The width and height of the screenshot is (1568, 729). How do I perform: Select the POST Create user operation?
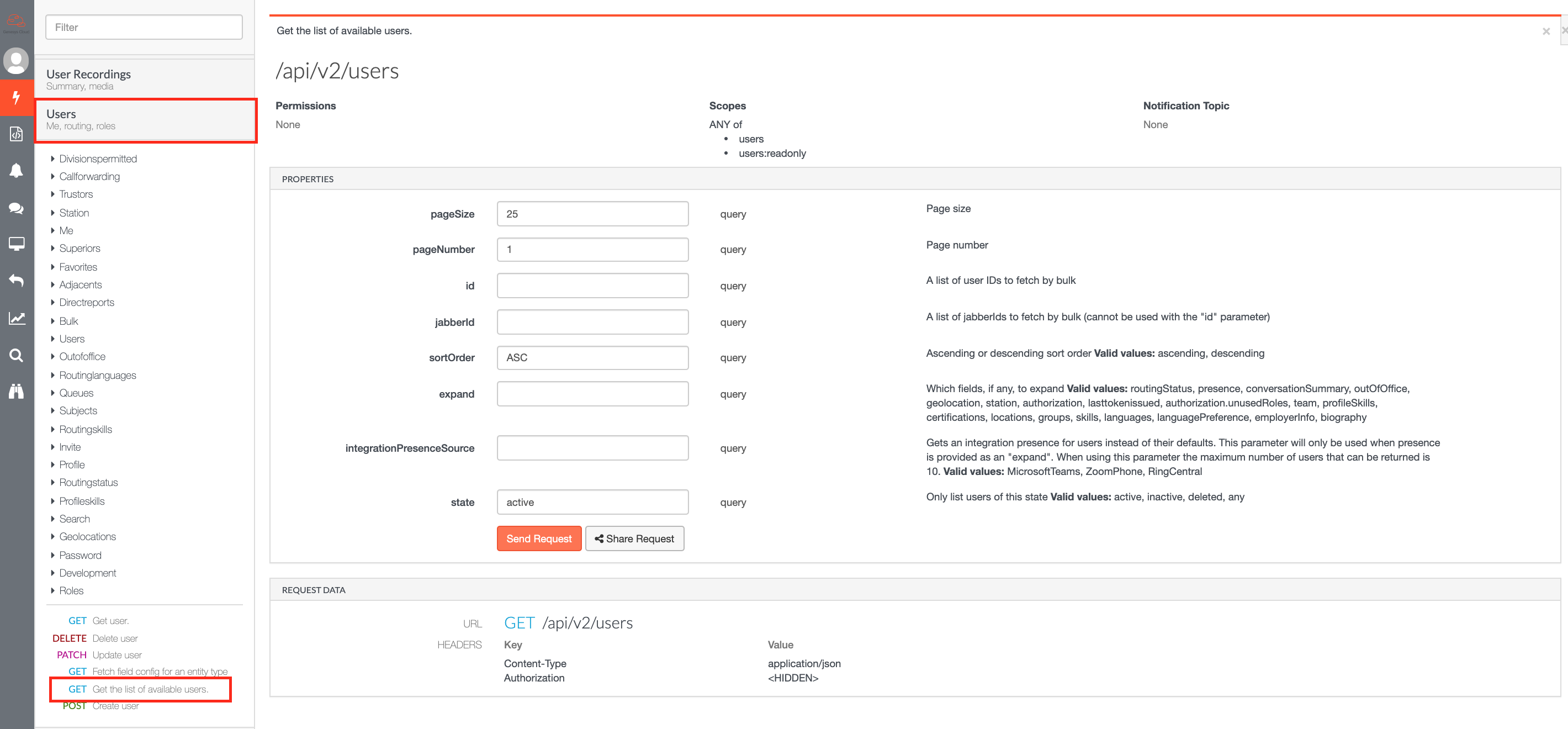(115, 706)
